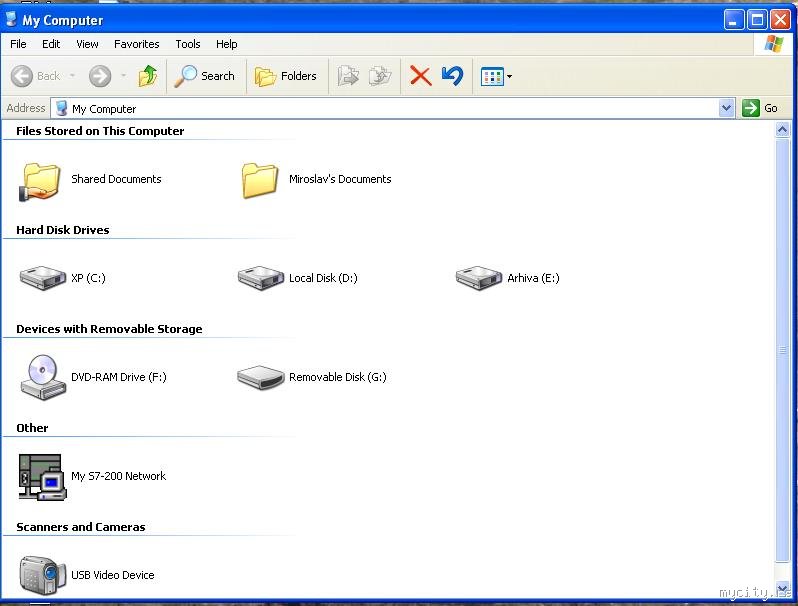Go up one folder level

click(x=148, y=76)
